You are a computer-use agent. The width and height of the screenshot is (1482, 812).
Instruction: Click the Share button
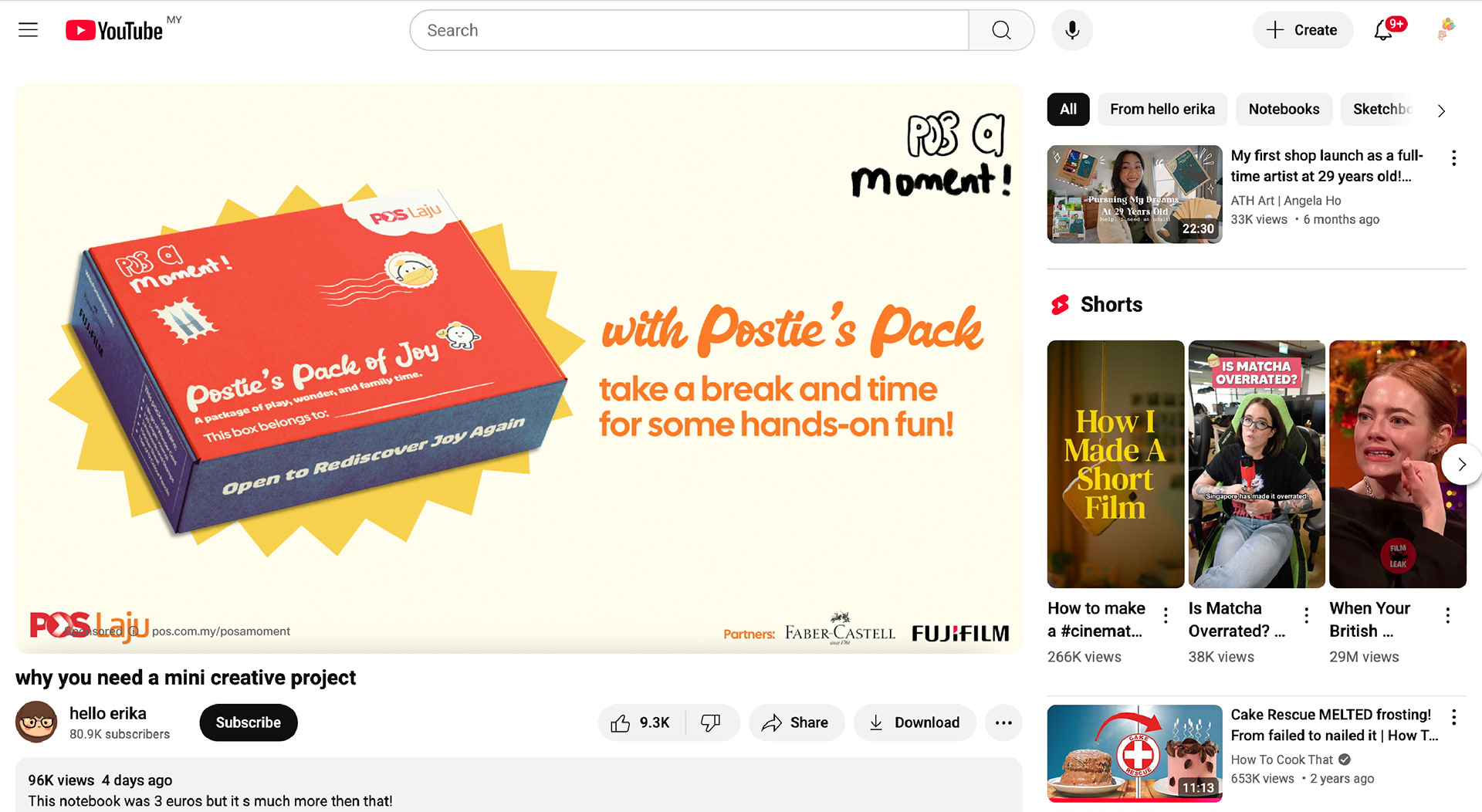(796, 722)
